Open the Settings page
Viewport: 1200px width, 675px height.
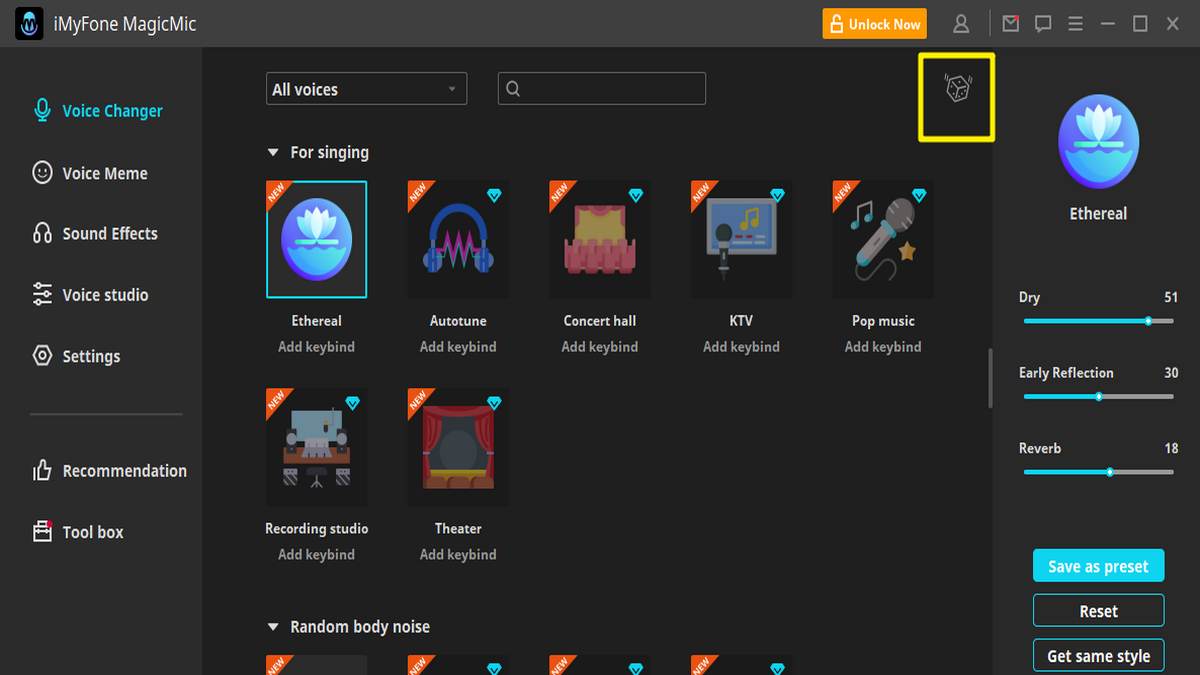[77, 356]
